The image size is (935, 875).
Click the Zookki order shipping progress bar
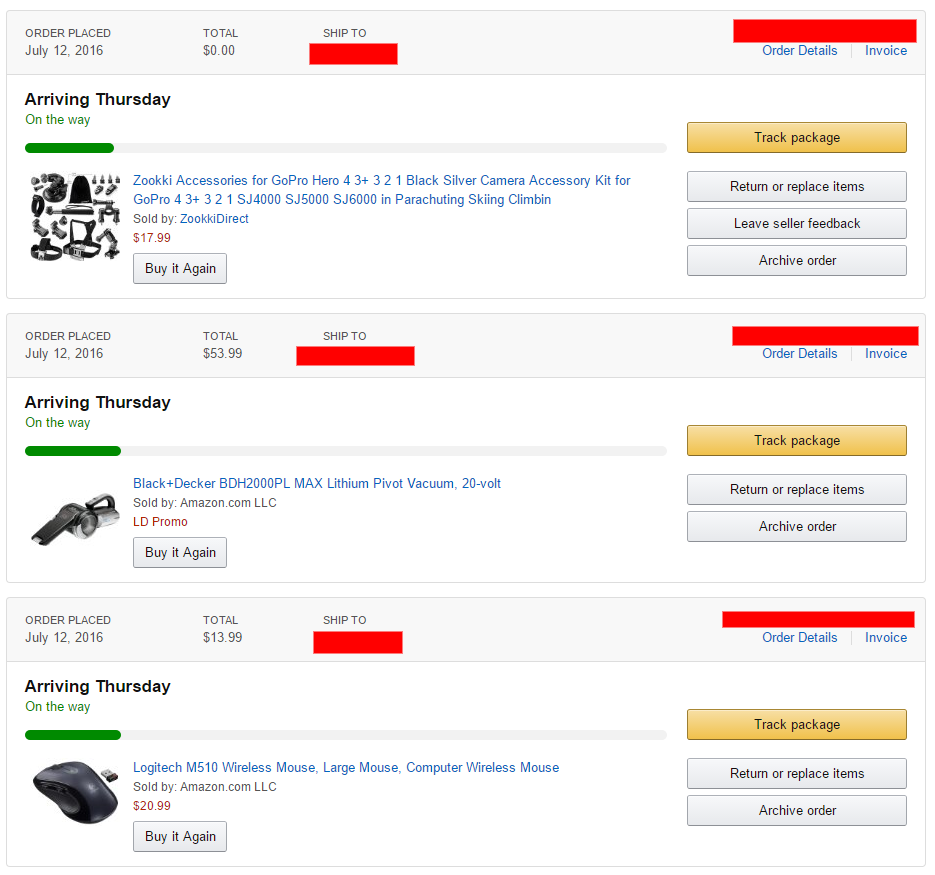point(345,148)
